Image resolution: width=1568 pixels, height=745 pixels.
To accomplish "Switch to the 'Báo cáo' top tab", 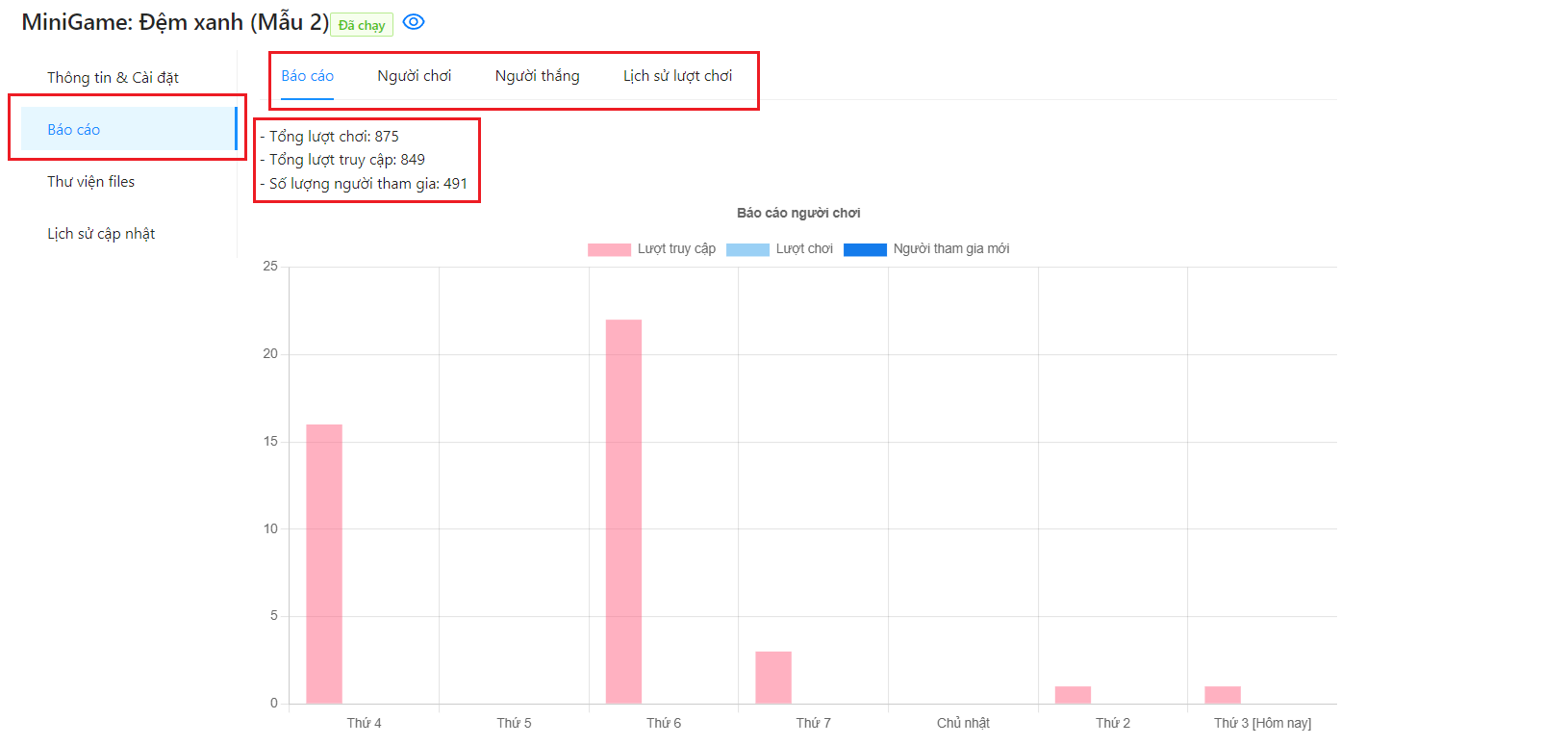I will click(307, 76).
